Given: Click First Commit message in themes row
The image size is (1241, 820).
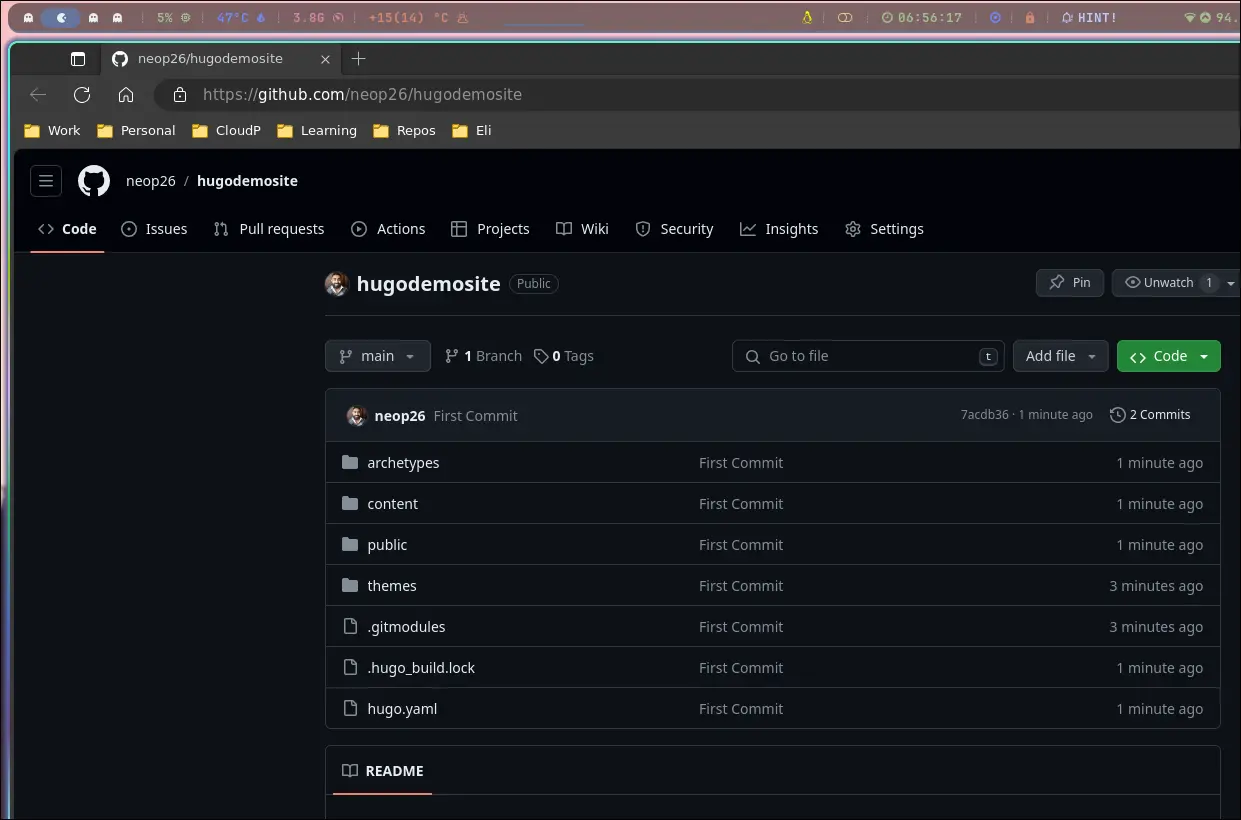Looking at the screenshot, I should click(x=741, y=586).
